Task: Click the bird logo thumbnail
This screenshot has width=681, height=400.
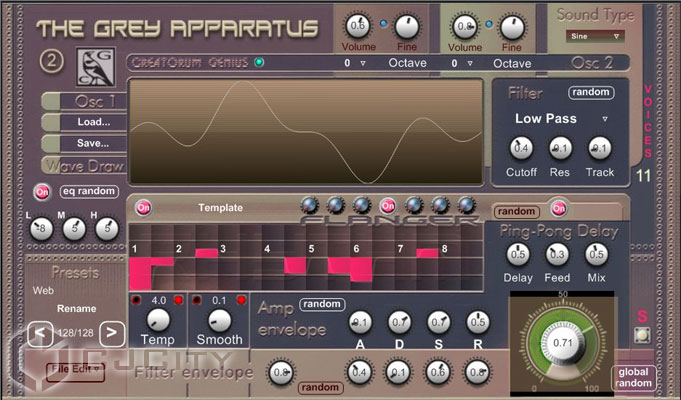Action: click(x=96, y=67)
